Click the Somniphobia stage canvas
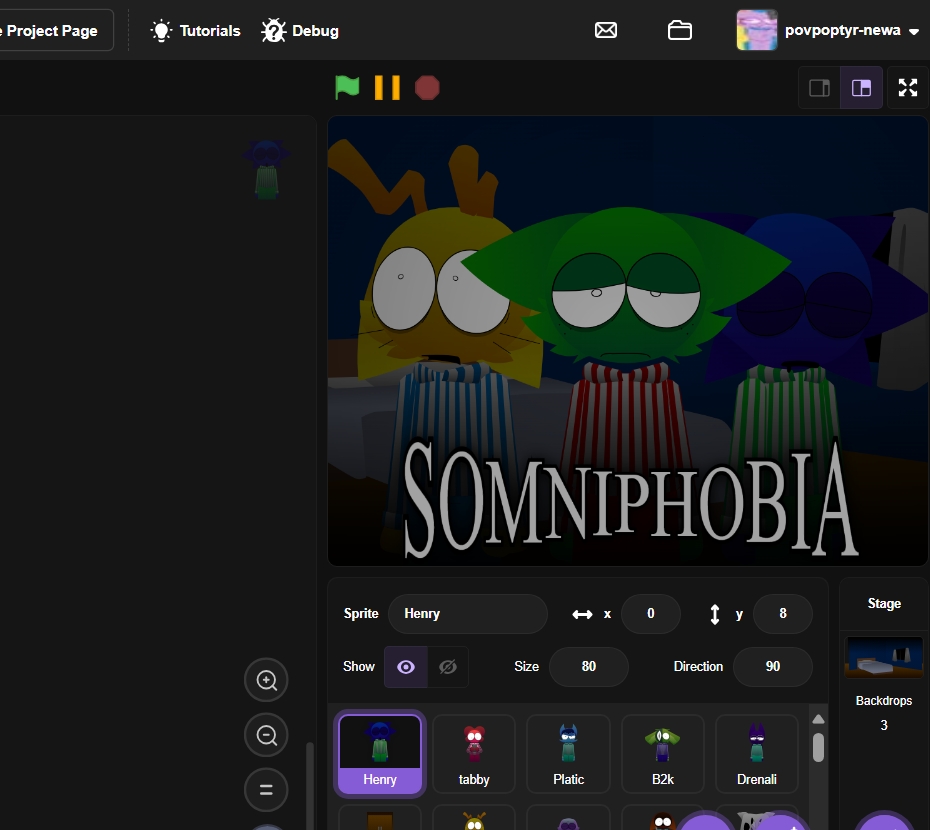 (x=628, y=341)
